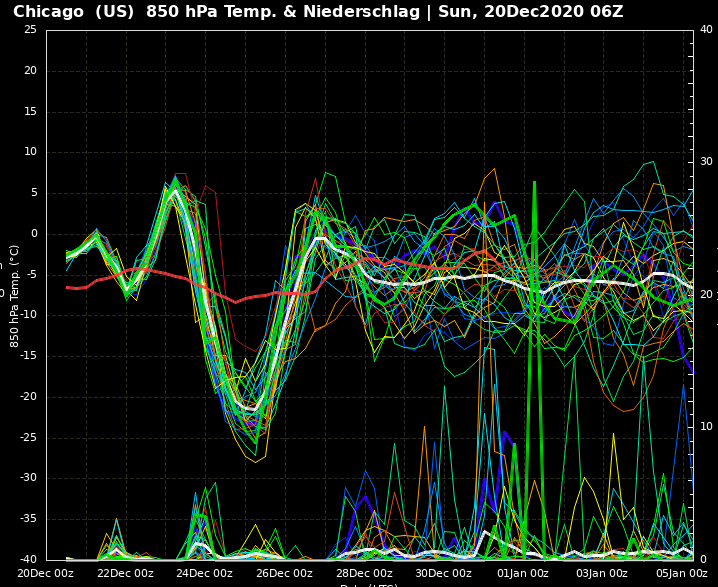Viewport: 718px width, 587px height.
Task: Click the "05Jan 00z" date label
Action: [x=682, y=573]
